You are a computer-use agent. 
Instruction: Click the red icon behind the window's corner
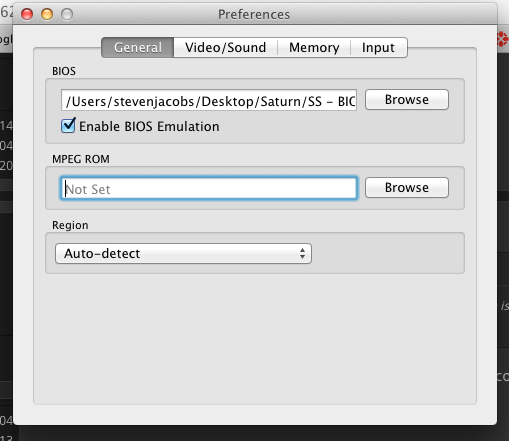tap(503, 39)
